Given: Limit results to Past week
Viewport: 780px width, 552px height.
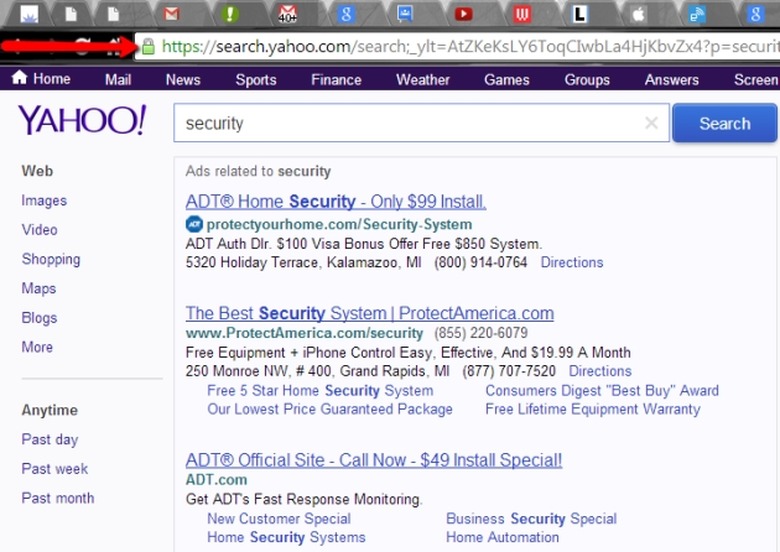Looking at the screenshot, I should pyautogui.click(x=55, y=468).
